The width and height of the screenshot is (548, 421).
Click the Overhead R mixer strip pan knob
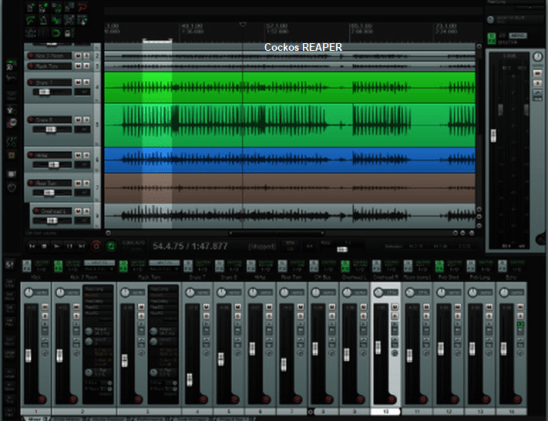378,292
